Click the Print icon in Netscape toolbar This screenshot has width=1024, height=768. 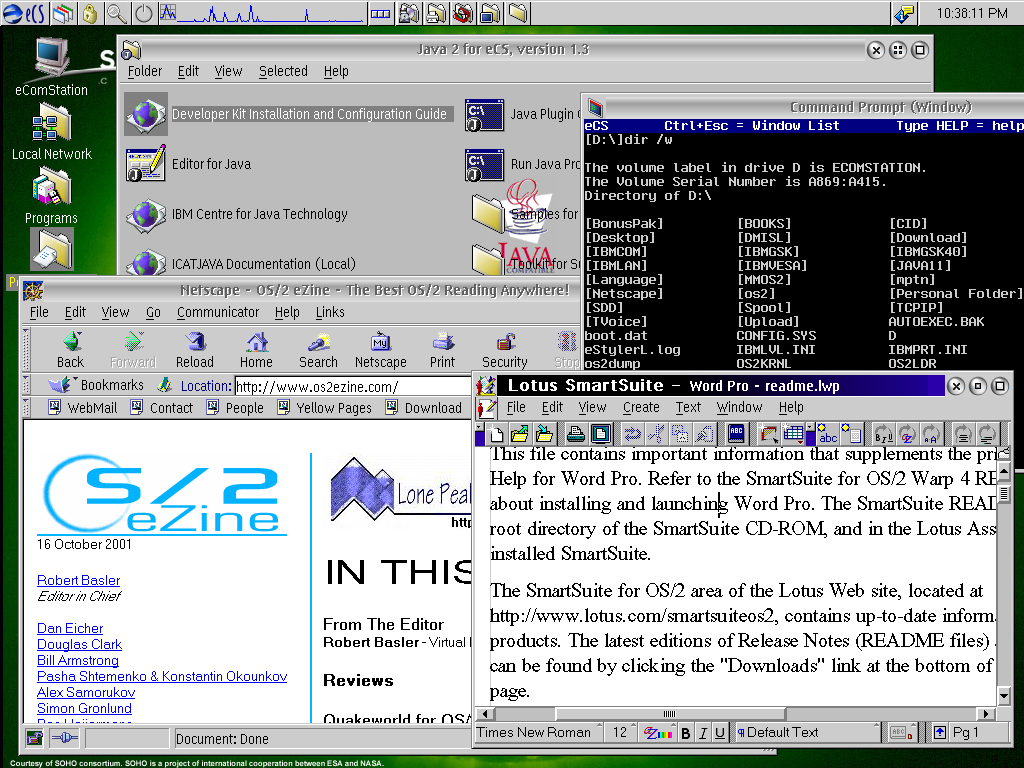pyautogui.click(x=442, y=350)
